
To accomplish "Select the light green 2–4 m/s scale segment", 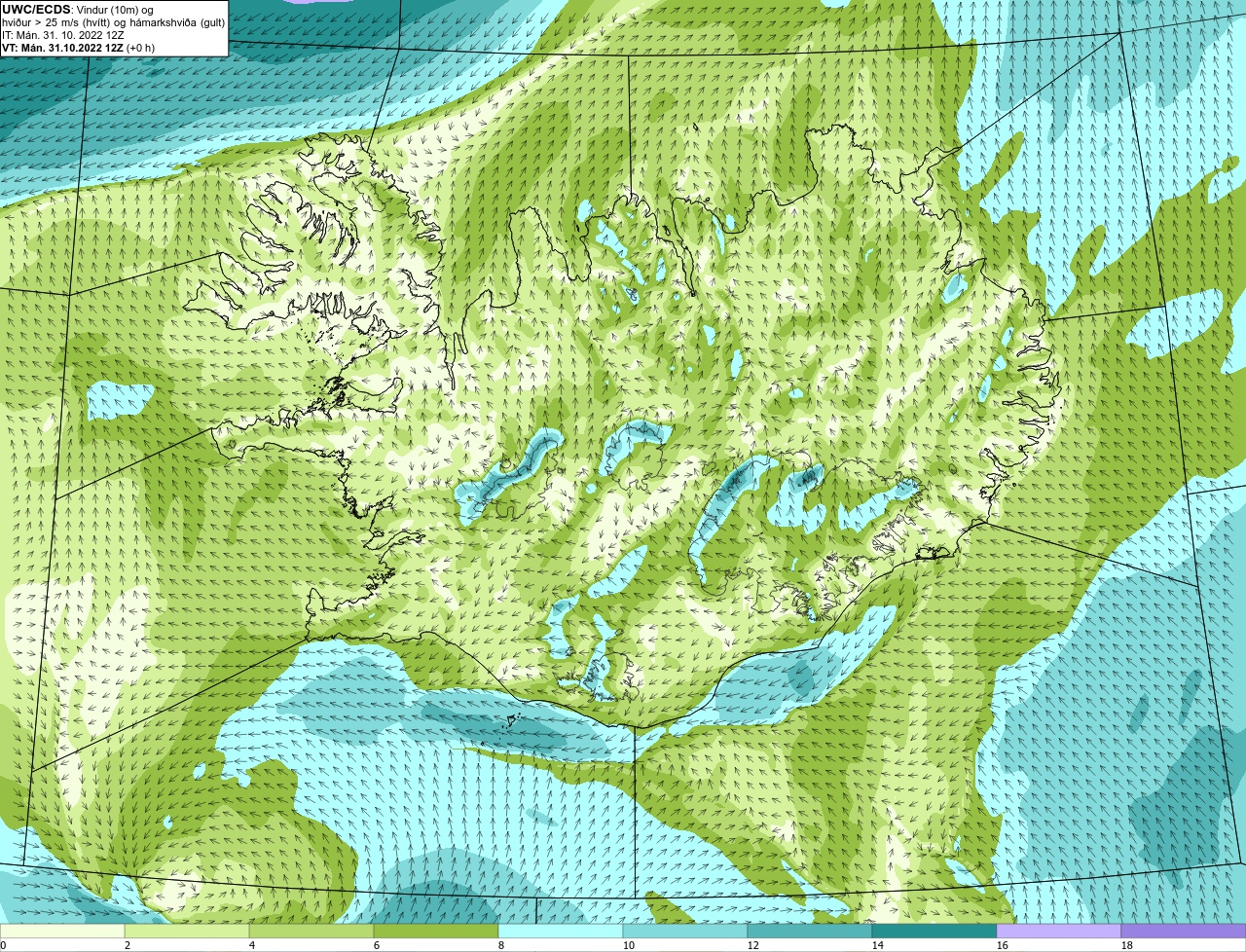I will pos(187,931).
